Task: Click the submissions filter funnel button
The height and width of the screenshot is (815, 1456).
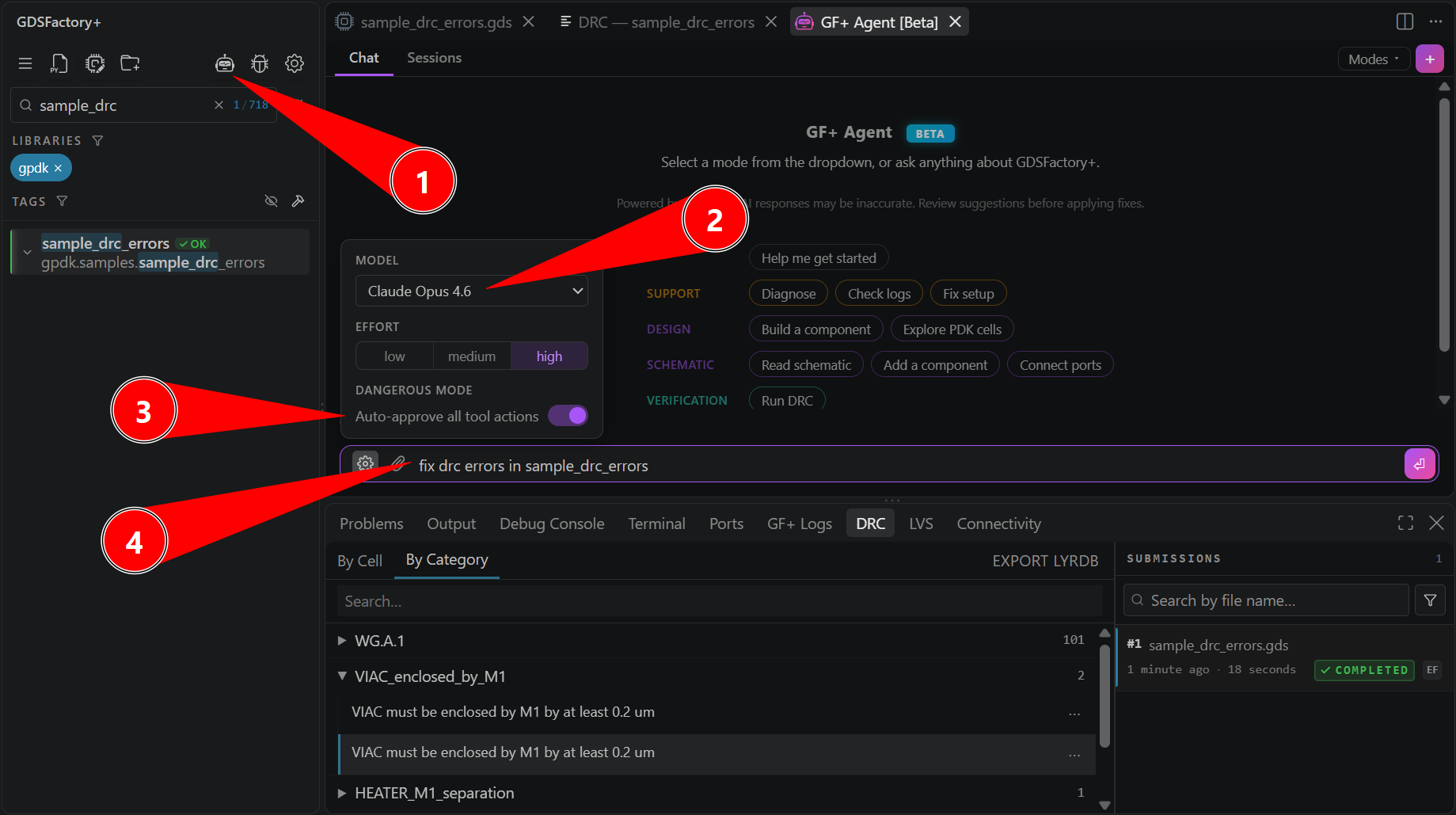Action: pyautogui.click(x=1430, y=600)
